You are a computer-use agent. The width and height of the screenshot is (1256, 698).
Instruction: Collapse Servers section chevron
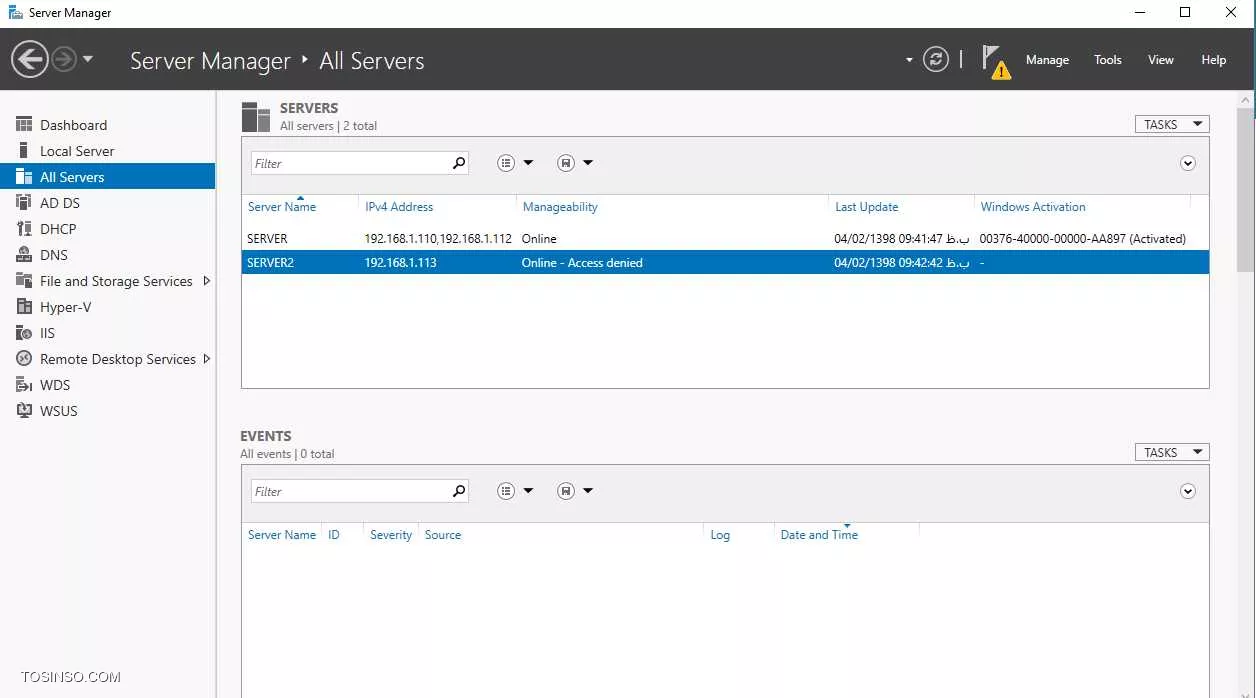tap(1188, 163)
